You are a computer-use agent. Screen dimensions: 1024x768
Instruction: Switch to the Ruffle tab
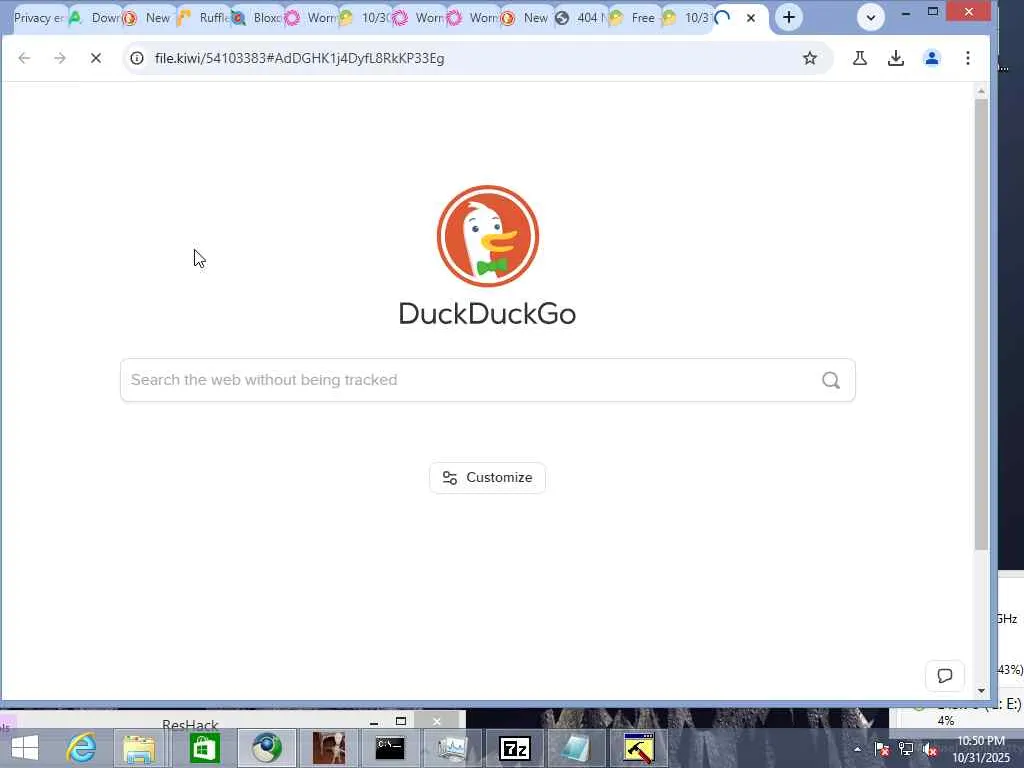tap(204, 18)
